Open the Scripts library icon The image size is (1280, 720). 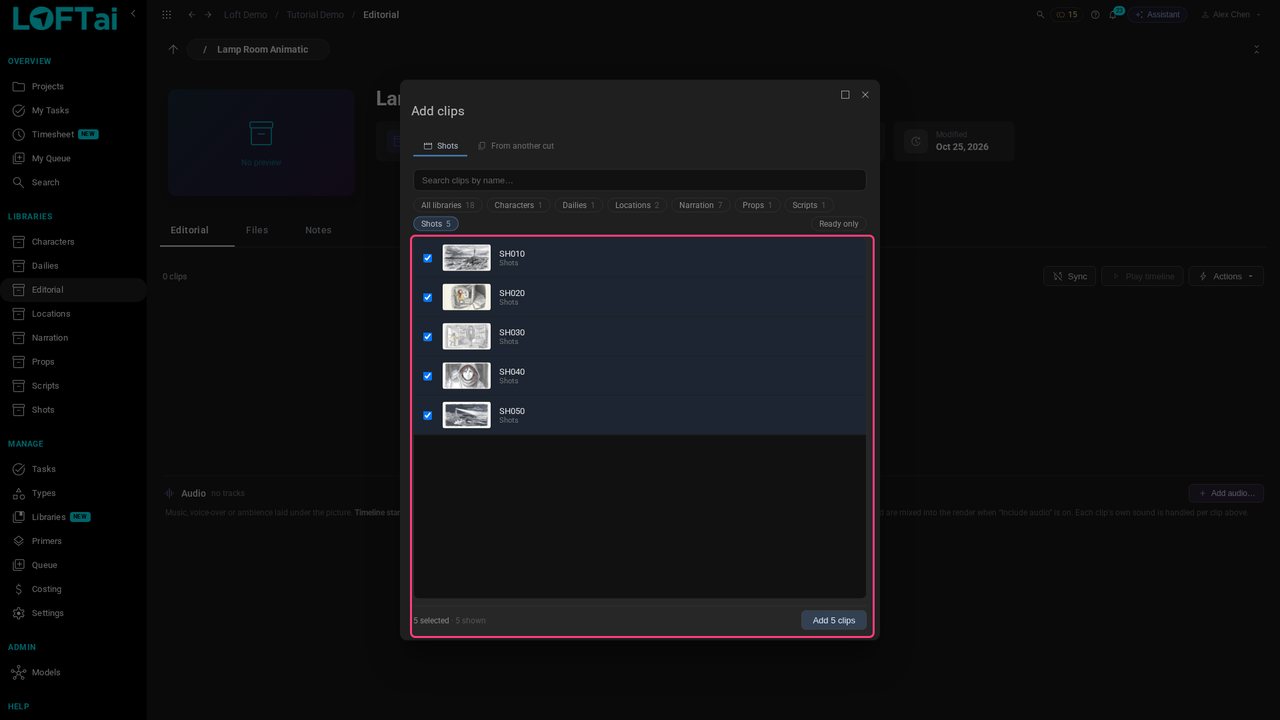tap(18, 386)
